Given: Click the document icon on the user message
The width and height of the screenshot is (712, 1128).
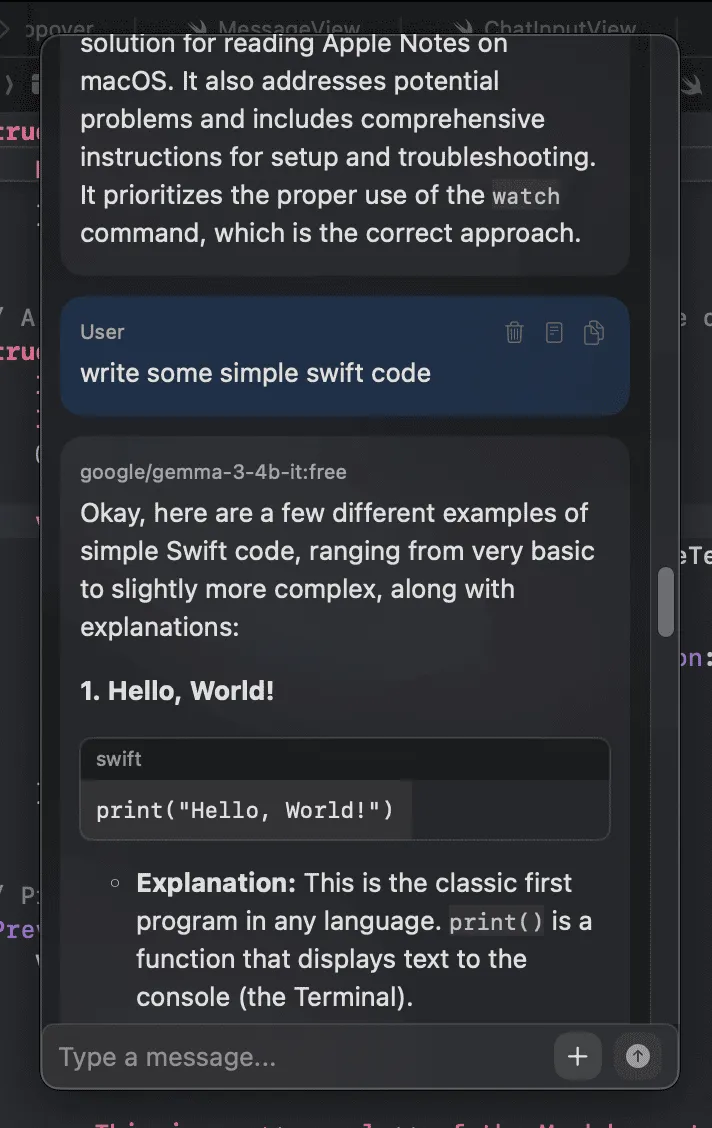Looking at the screenshot, I should pyautogui.click(x=554, y=333).
